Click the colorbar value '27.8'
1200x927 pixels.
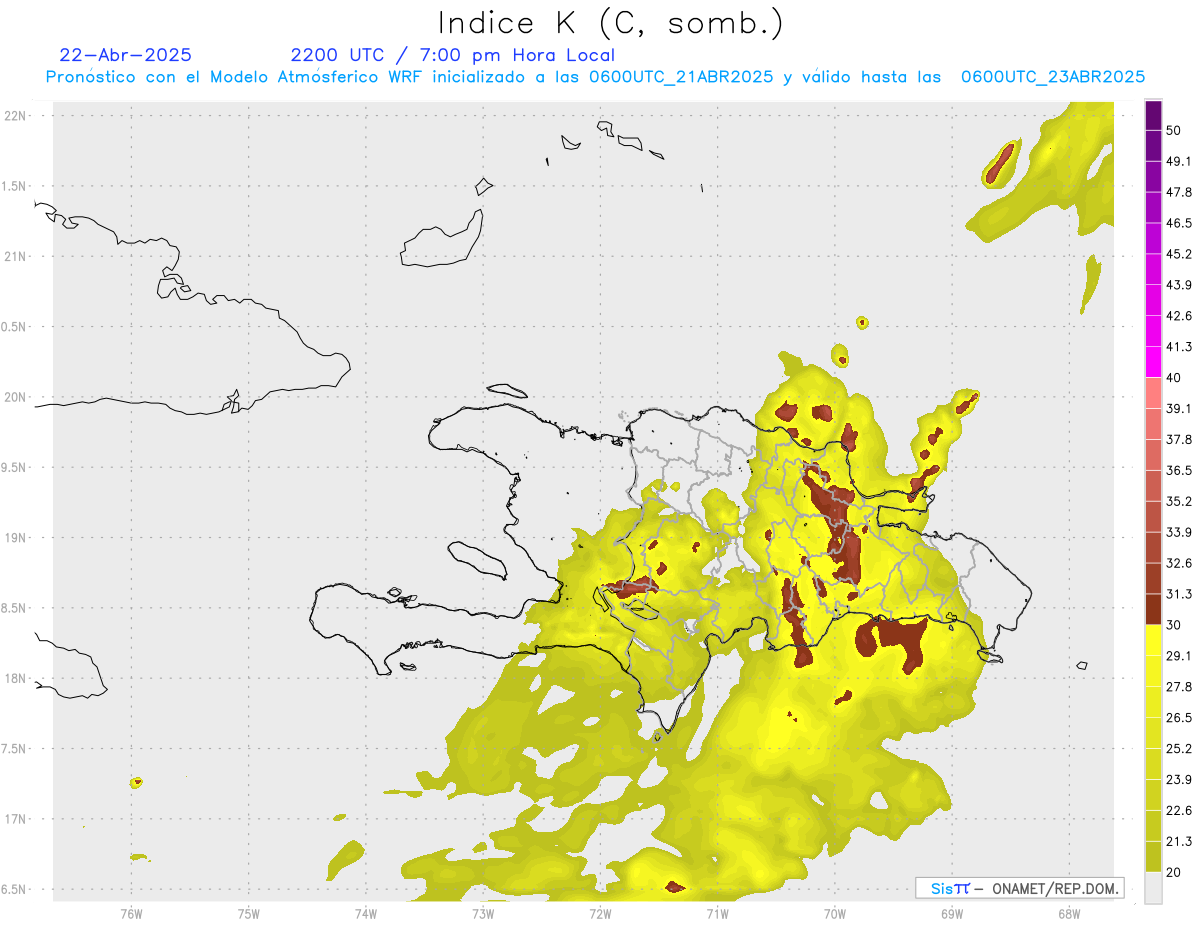[1179, 687]
